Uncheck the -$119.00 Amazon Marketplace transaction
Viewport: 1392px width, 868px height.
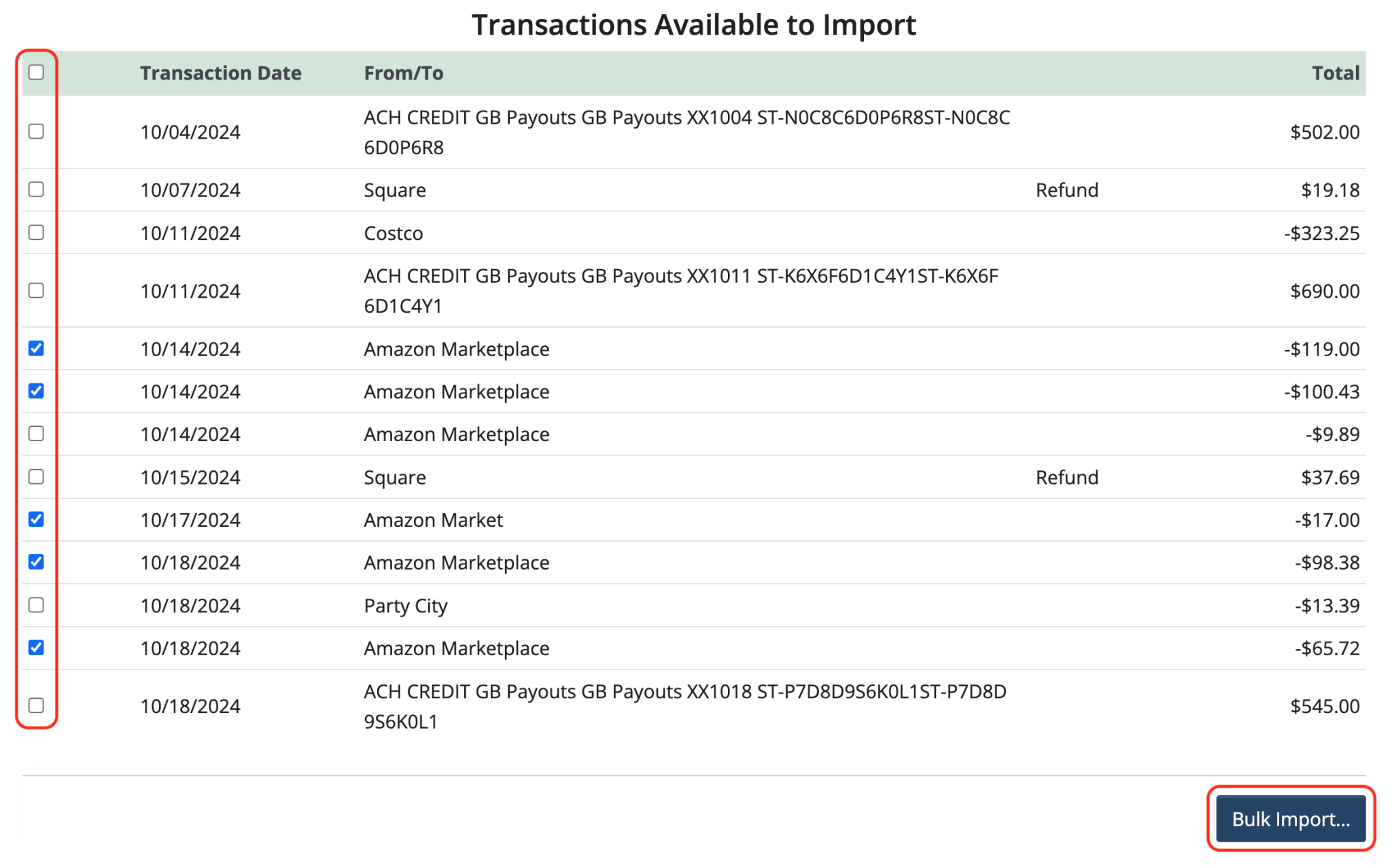36,349
